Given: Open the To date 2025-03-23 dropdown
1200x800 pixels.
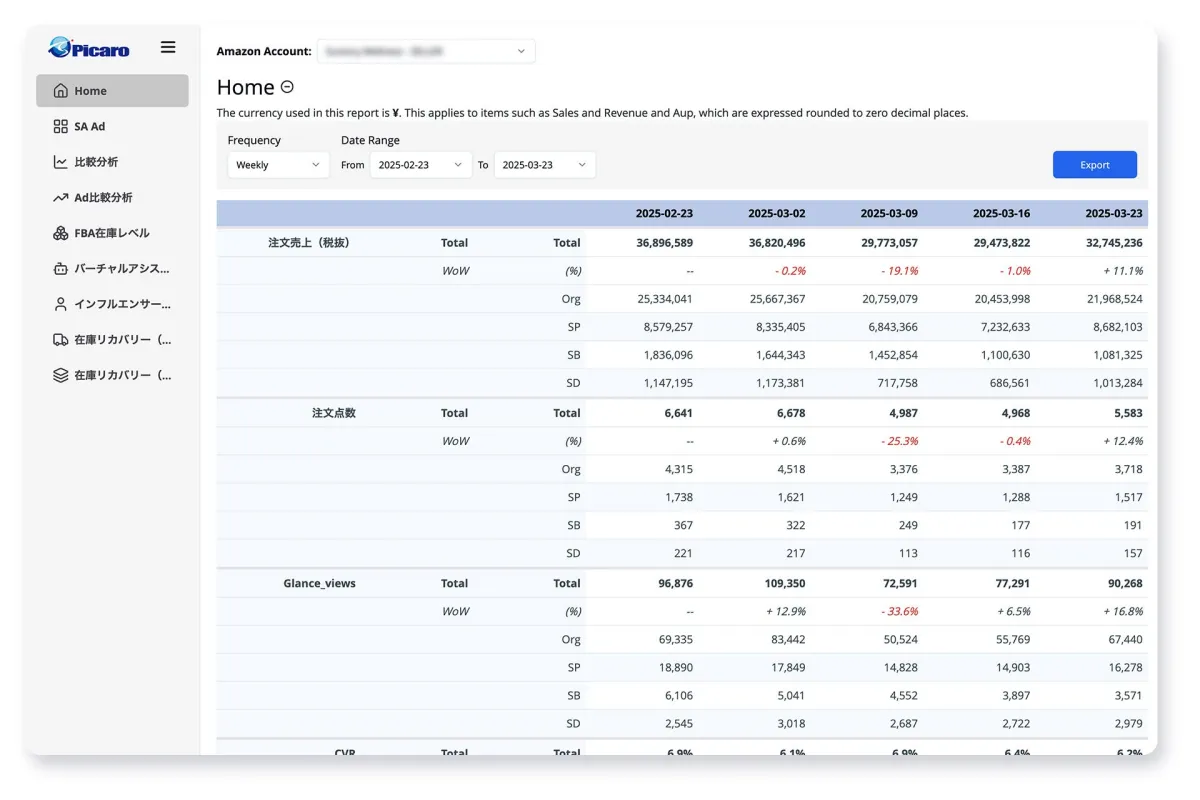Looking at the screenshot, I should tap(544, 165).
